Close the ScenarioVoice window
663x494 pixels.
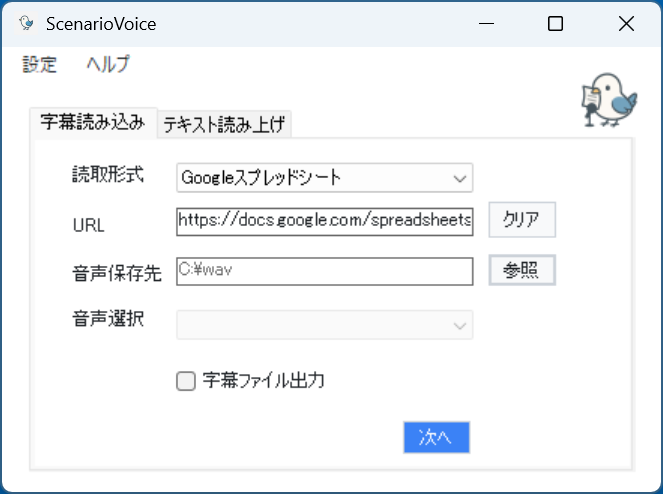point(626,23)
